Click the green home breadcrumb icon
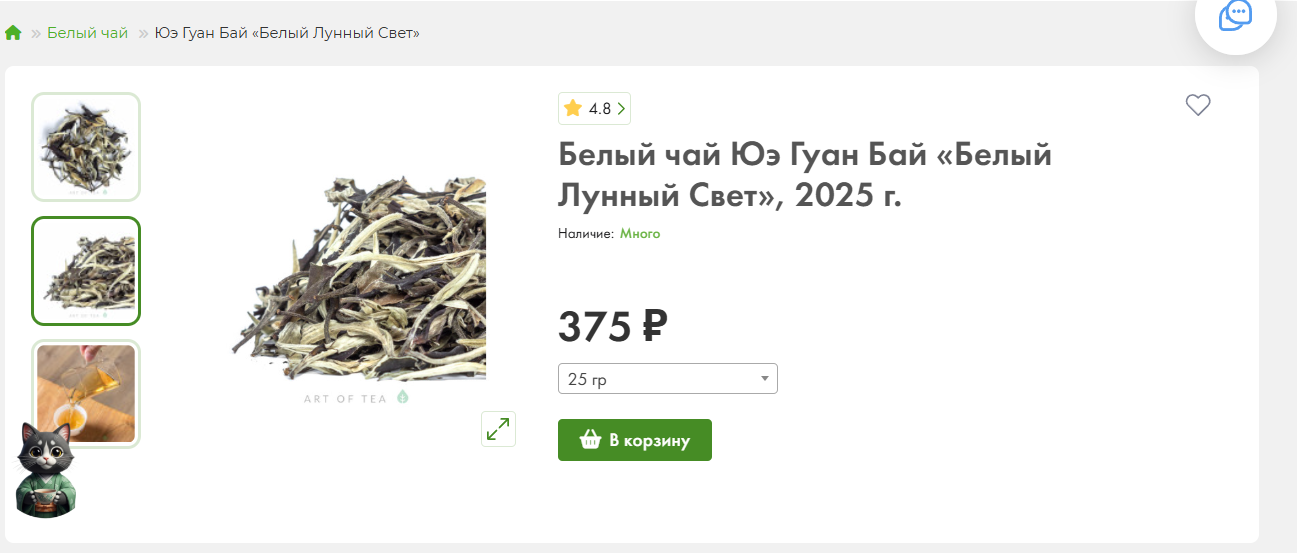 13,33
